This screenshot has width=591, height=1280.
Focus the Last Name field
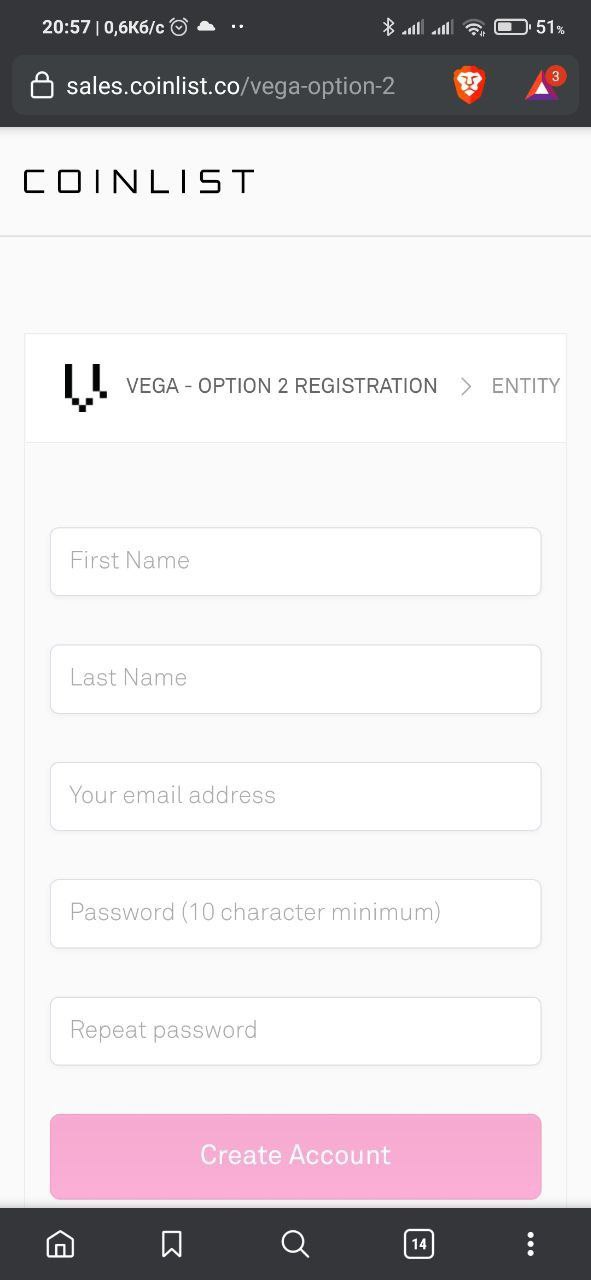click(x=296, y=679)
